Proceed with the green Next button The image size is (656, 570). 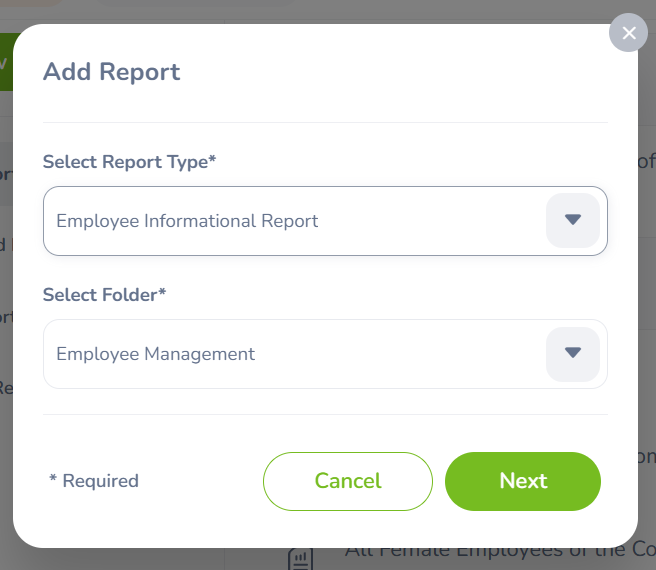pyautogui.click(x=523, y=481)
